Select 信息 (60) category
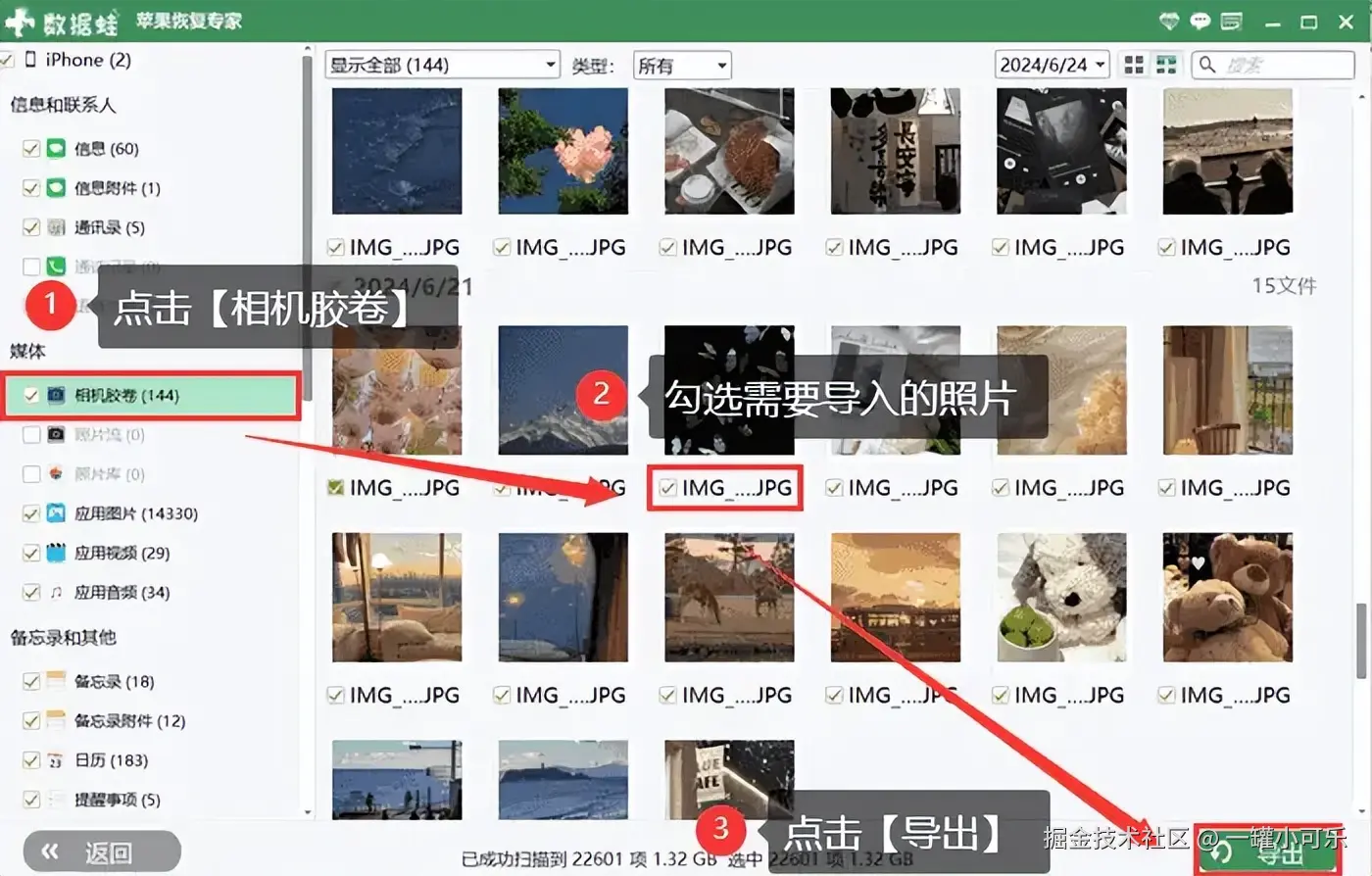 (106, 149)
